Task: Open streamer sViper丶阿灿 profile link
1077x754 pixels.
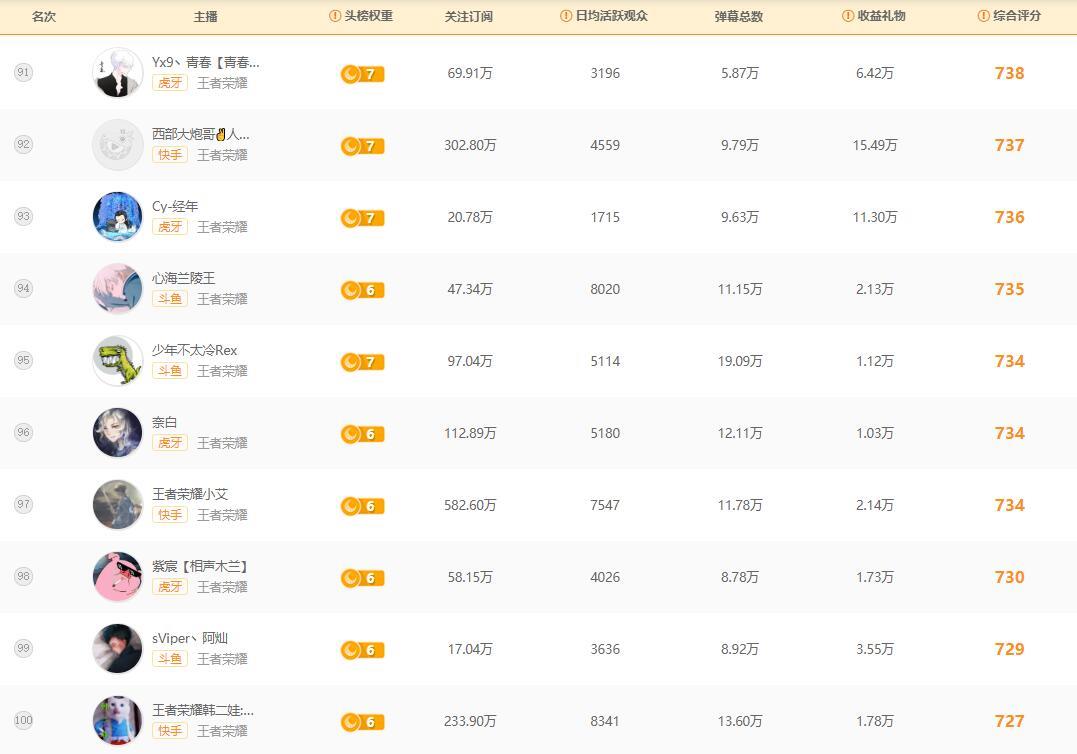Action: click(190, 638)
